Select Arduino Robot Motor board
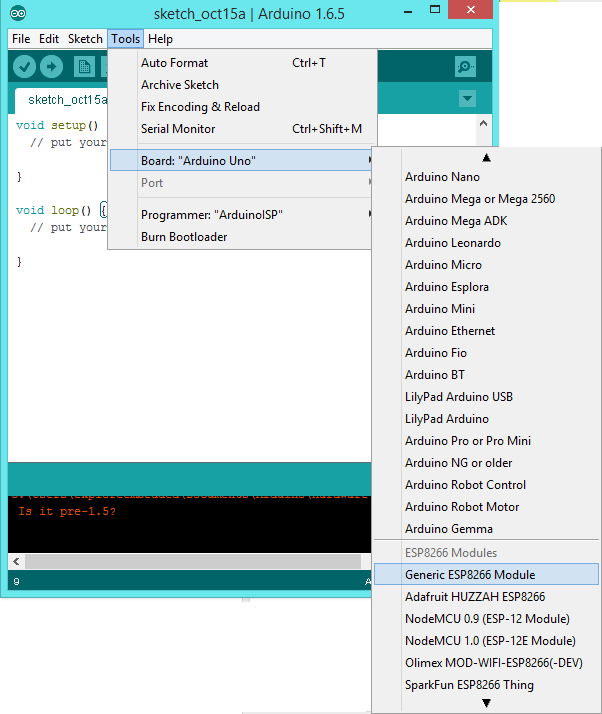Viewport: 602px width, 714px height. click(486, 507)
